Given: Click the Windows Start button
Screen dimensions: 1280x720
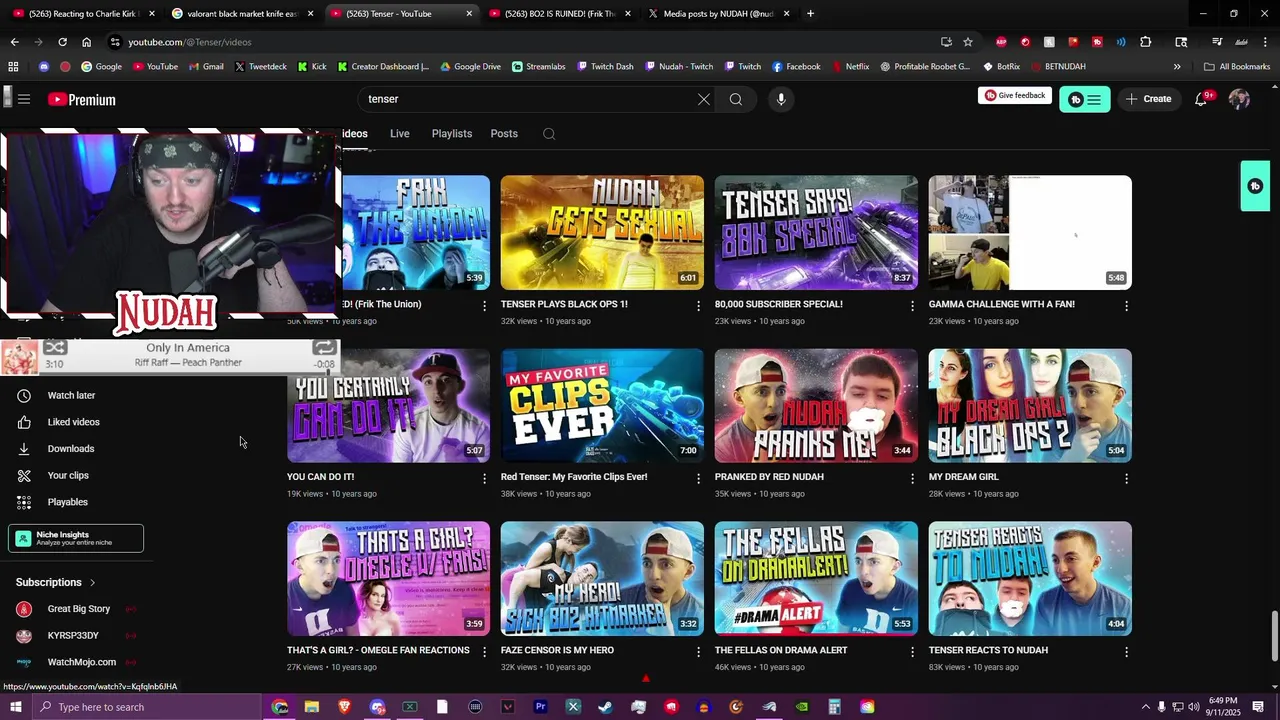Looking at the screenshot, I should pyautogui.click(x=15, y=707).
